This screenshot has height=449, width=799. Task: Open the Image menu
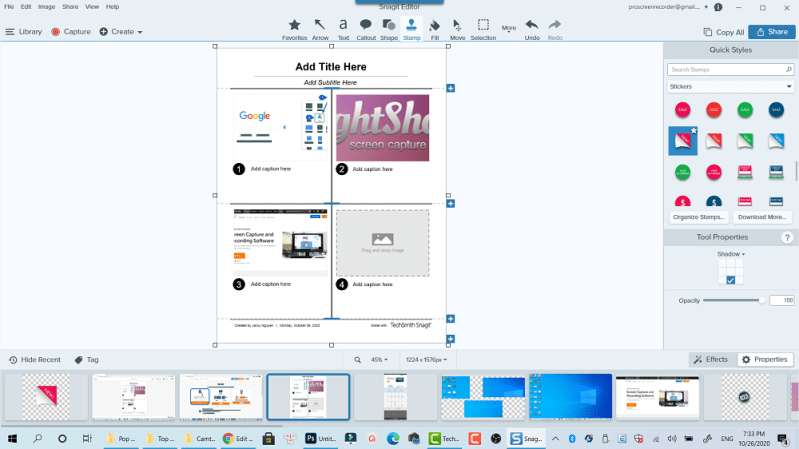pos(46,7)
